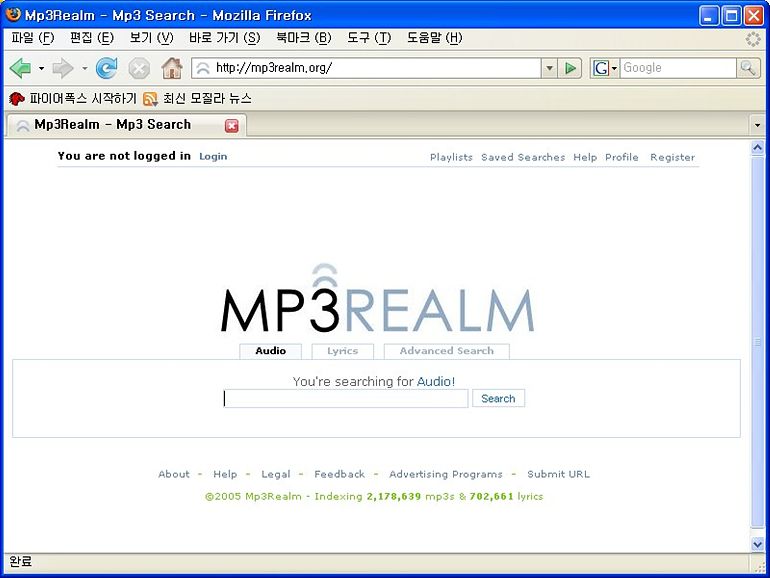
Task: Click the Google search engine G icon
Action: (x=600, y=68)
